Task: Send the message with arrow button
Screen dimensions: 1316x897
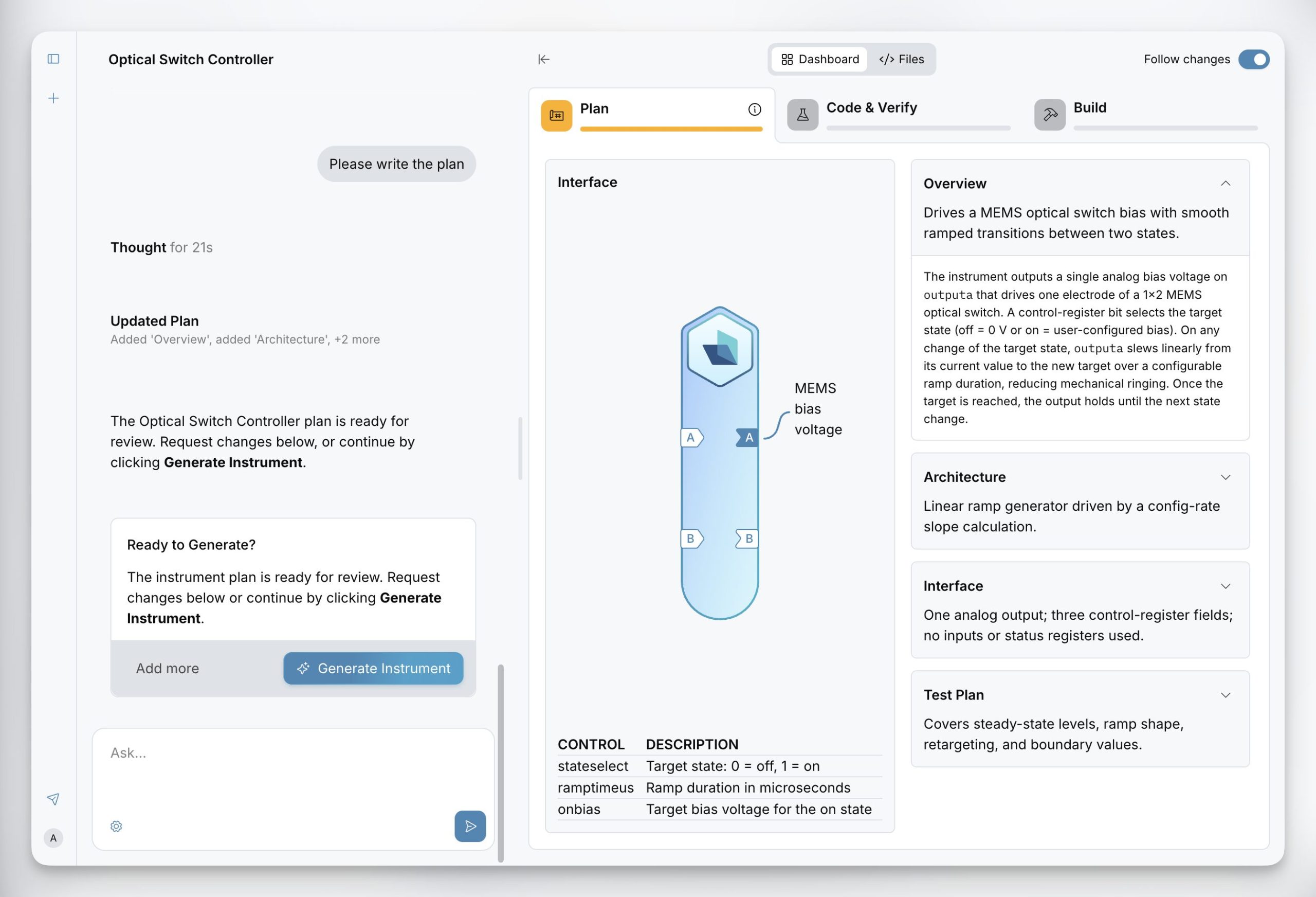Action: point(470,826)
